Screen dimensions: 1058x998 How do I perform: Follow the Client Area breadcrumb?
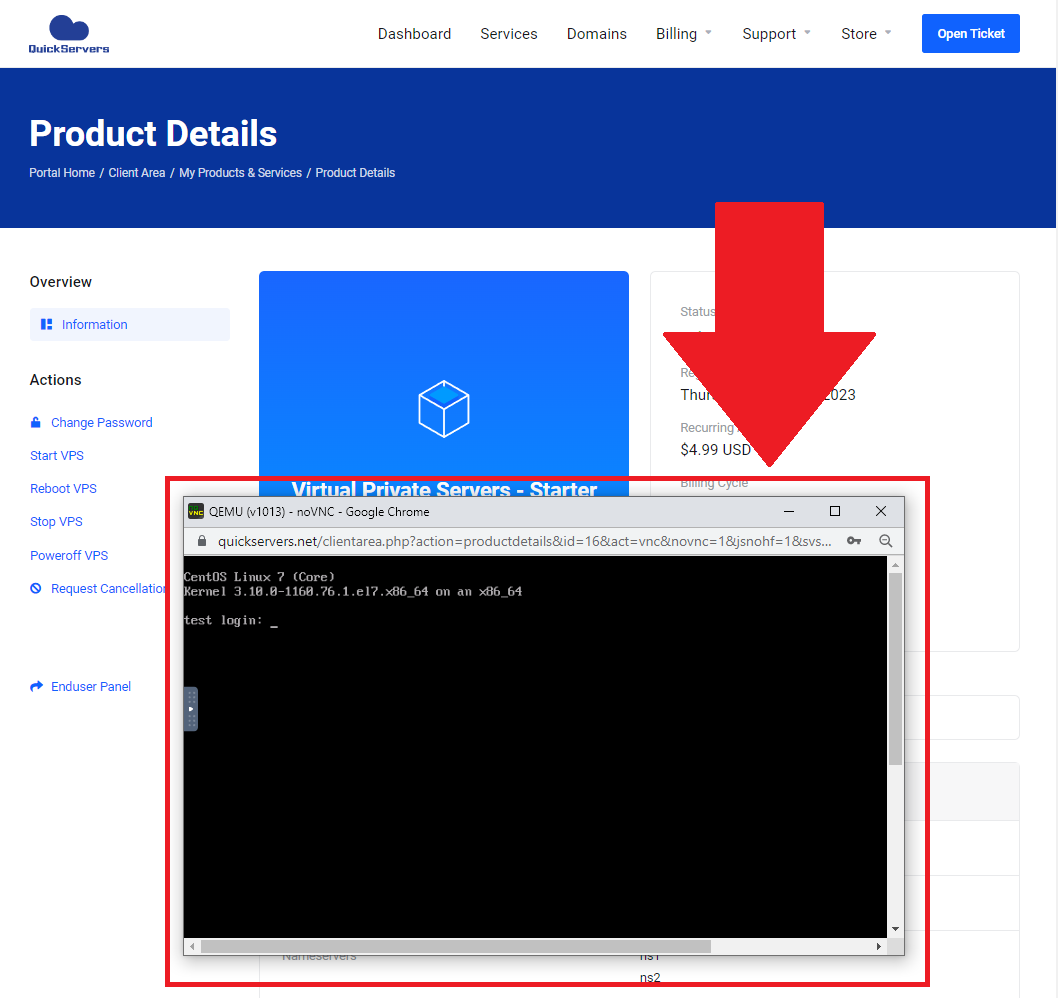point(137,173)
